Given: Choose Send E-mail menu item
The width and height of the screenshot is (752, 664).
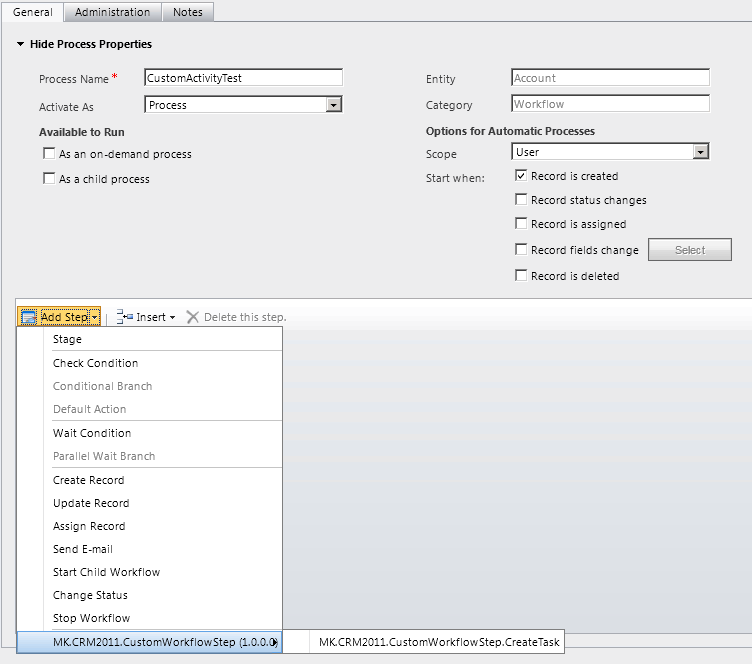Looking at the screenshot, I should [x=150, y=549].
